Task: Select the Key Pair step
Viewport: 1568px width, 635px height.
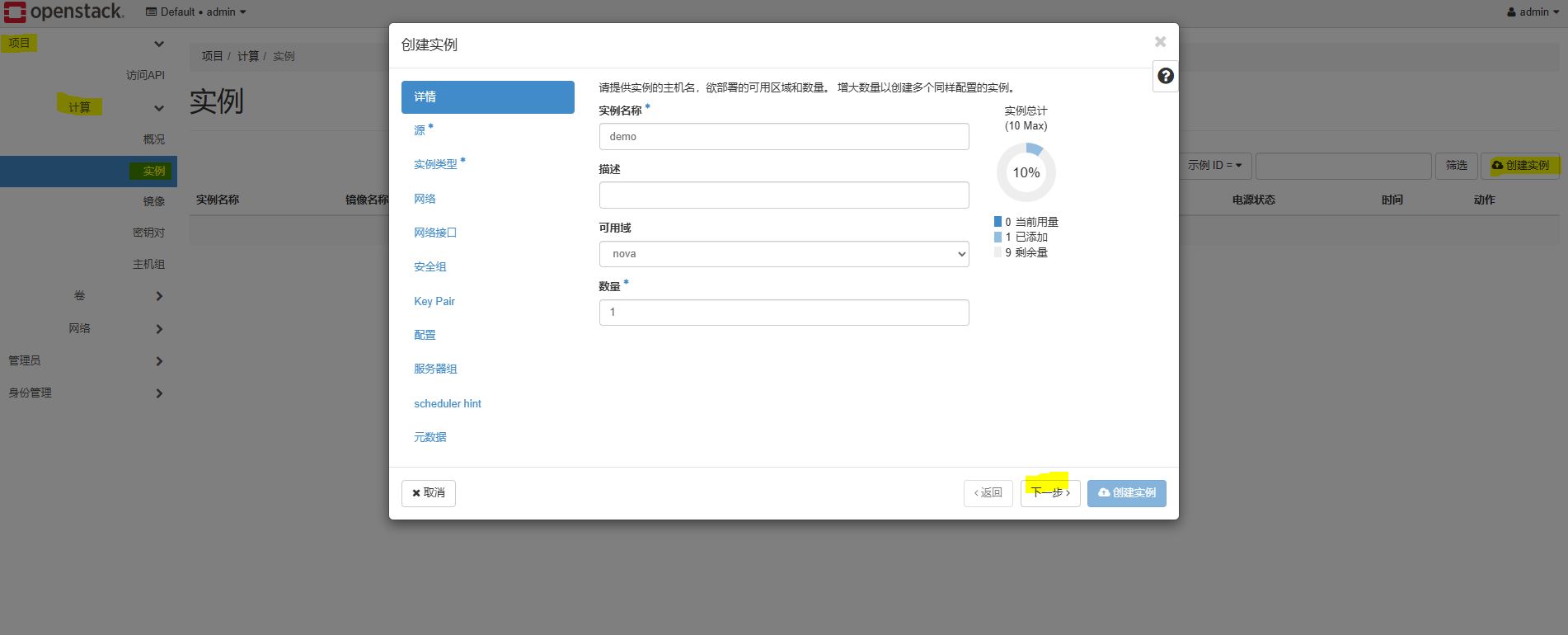Action: point(434,301)
